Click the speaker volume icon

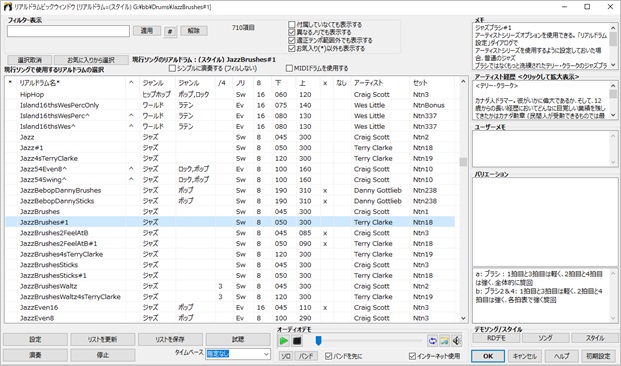click(x=457, y=341)
